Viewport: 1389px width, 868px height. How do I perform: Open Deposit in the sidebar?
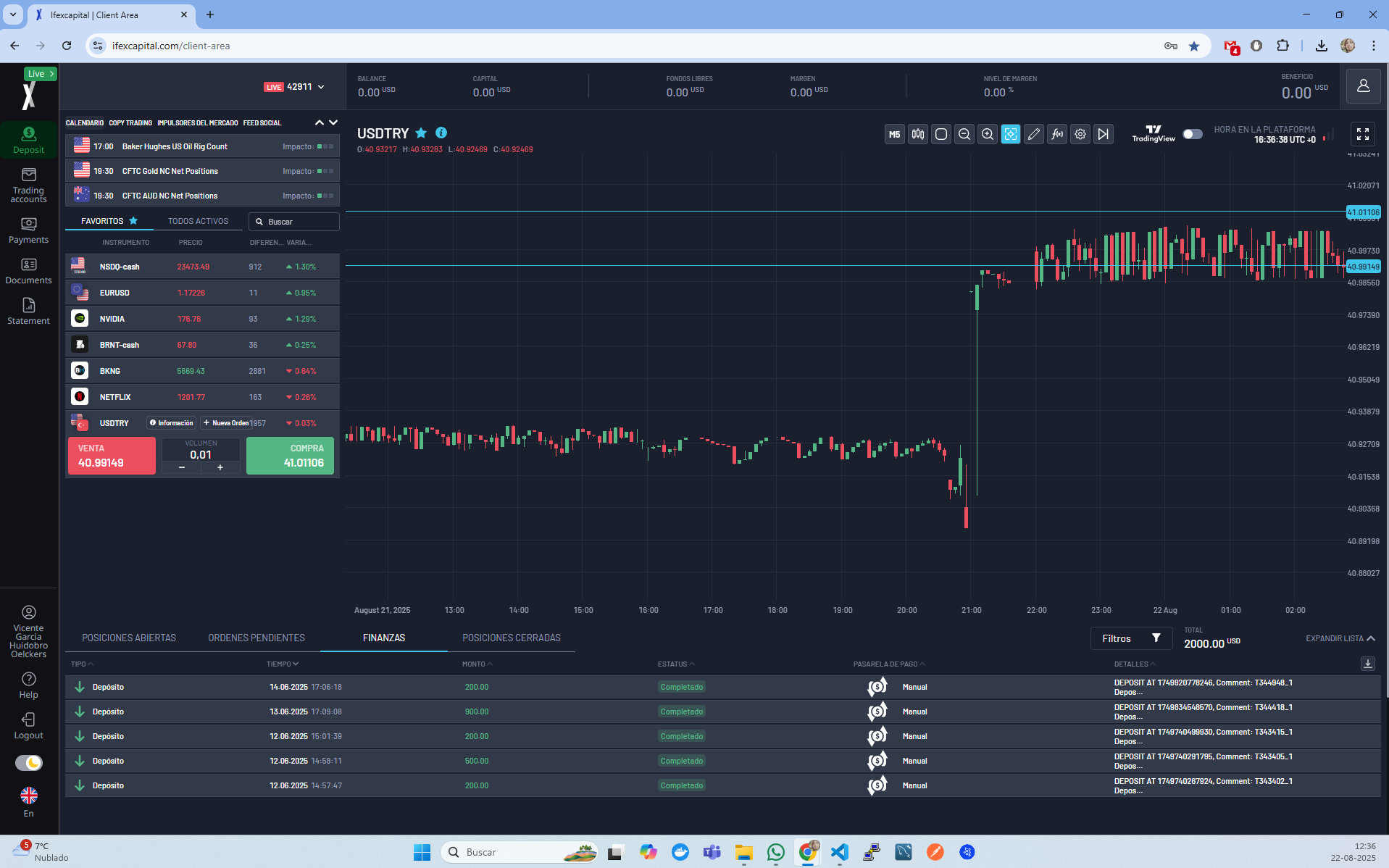[x=28, y=140]
